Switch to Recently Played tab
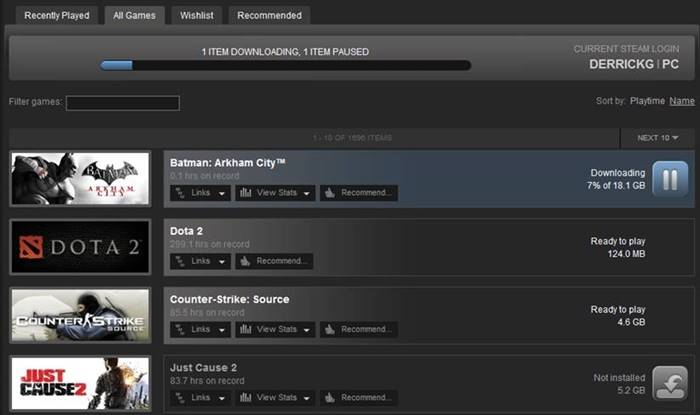Viewport: 700px width, 415px height. [56, 16]
